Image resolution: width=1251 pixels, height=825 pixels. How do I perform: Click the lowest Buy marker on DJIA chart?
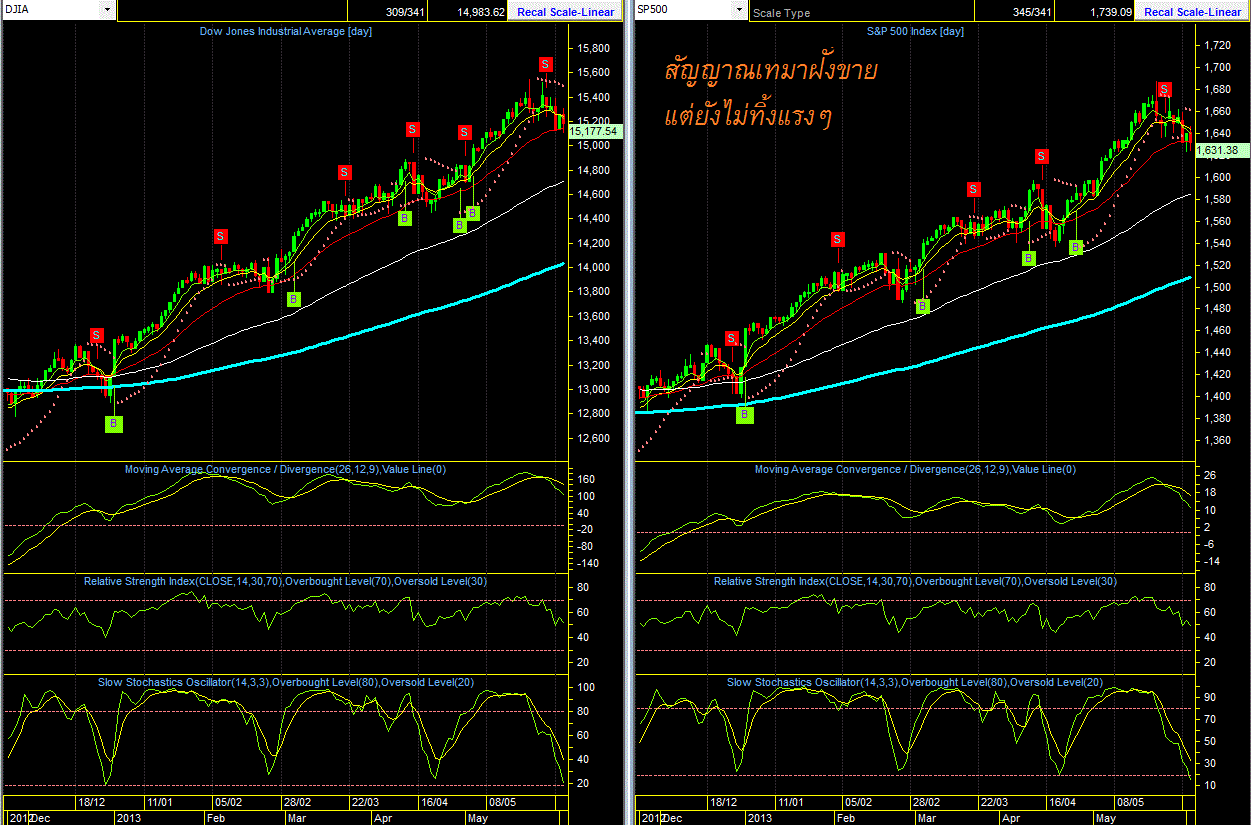coord(114,424)
